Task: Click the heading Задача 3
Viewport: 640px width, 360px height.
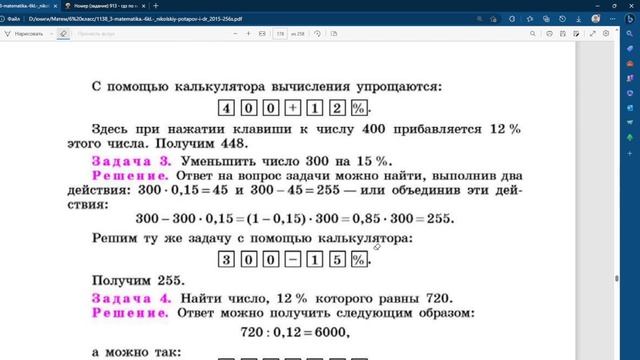Action: [131, 161]
